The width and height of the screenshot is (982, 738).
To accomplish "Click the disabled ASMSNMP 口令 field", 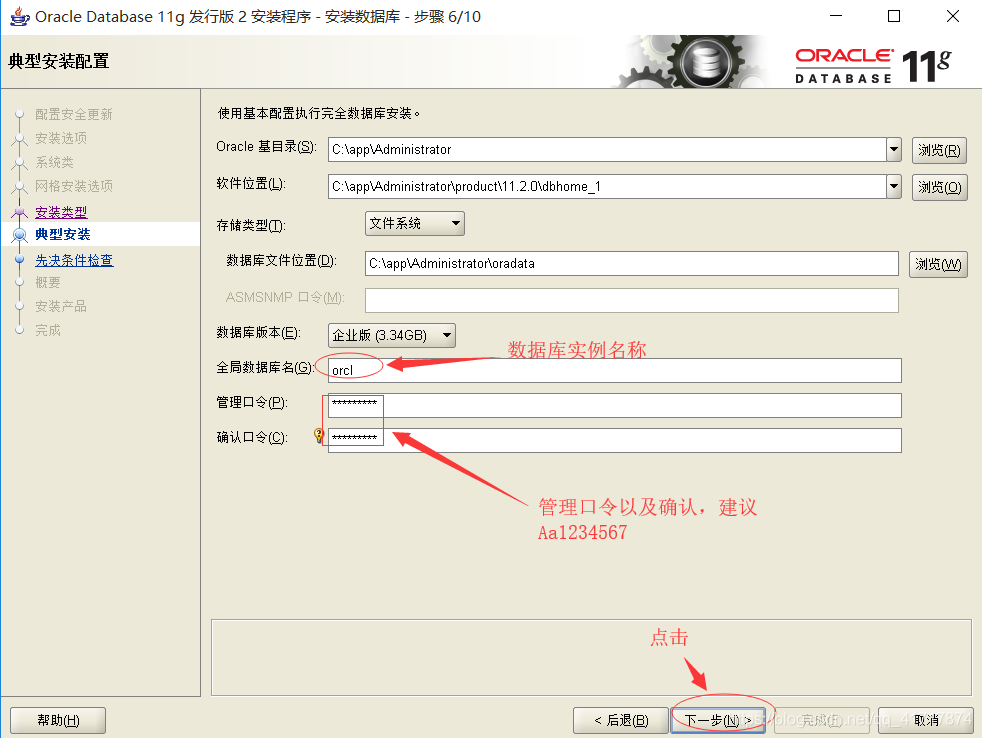I will [631, 301].
